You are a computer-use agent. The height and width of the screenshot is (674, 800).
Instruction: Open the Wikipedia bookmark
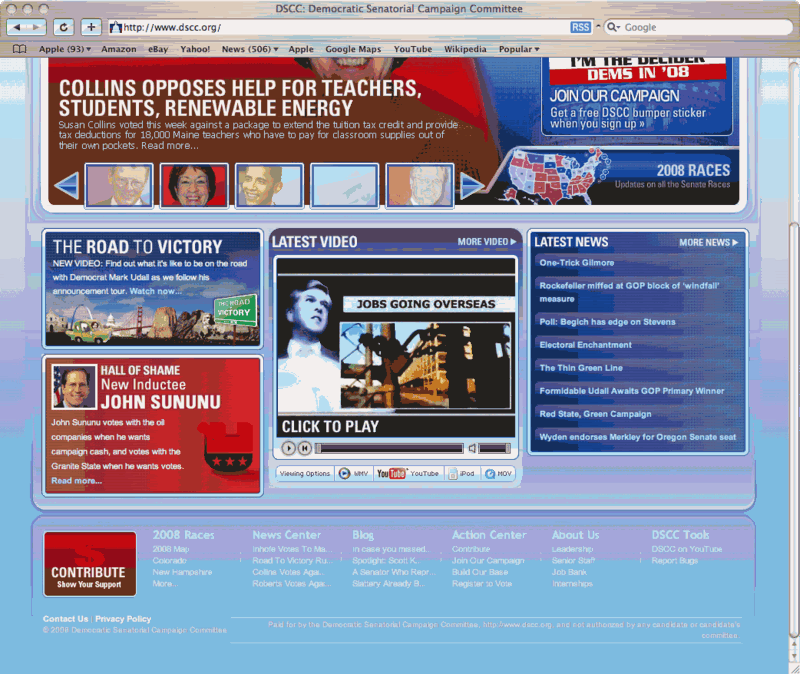[465, 49]
